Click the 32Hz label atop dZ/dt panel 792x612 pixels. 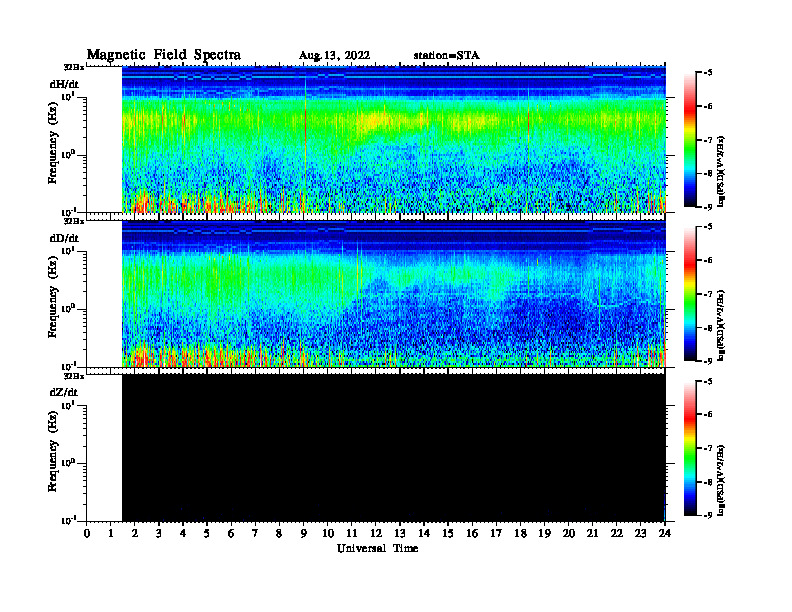point(73,376)
